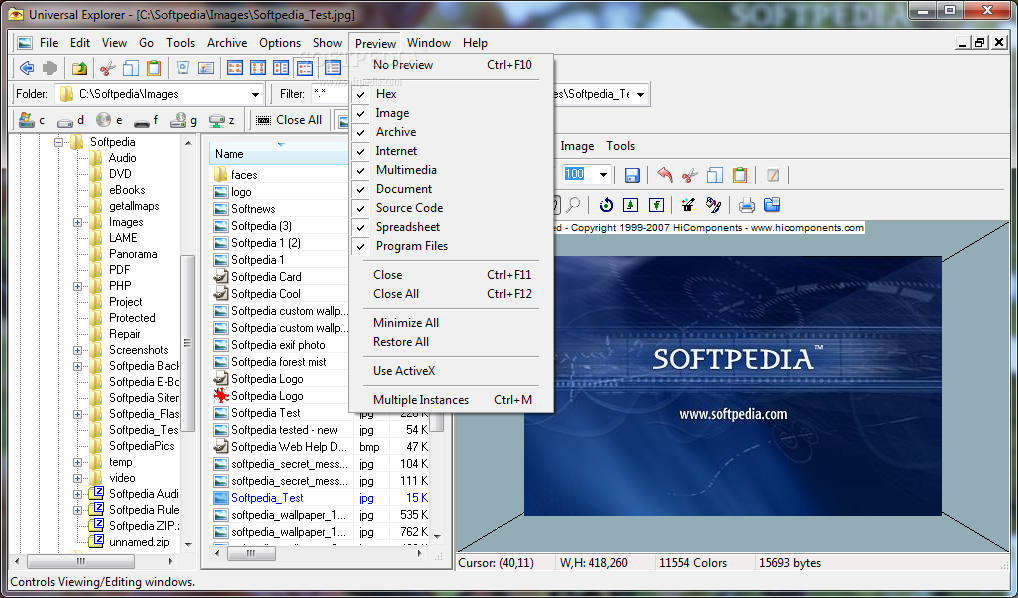Click the Close All toolbar button
The width and height of the screenshot is (1018, 598).
coord(290,120)
